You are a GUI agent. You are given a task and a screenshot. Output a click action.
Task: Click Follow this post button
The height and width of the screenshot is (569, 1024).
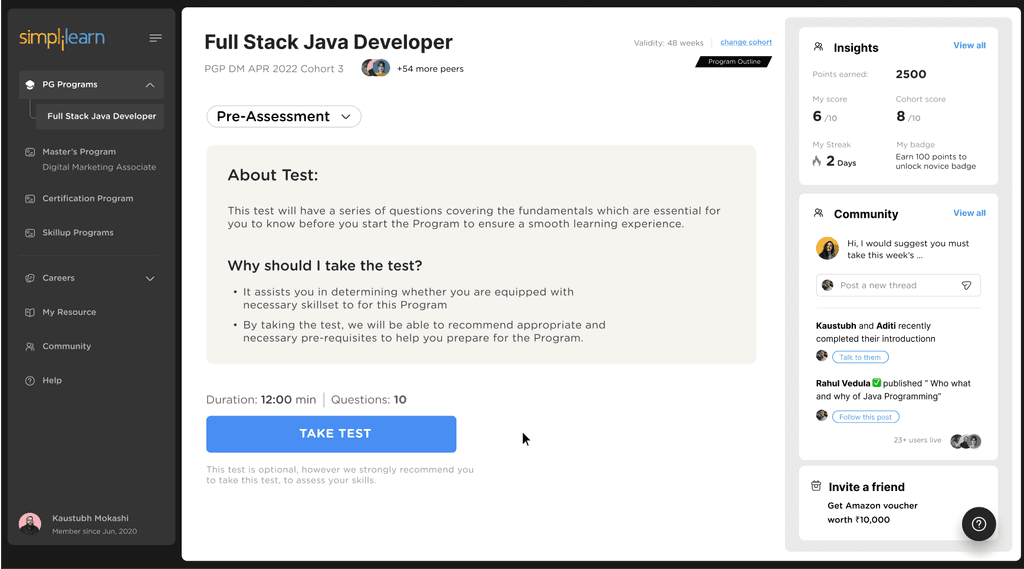[x=865, y=417]
